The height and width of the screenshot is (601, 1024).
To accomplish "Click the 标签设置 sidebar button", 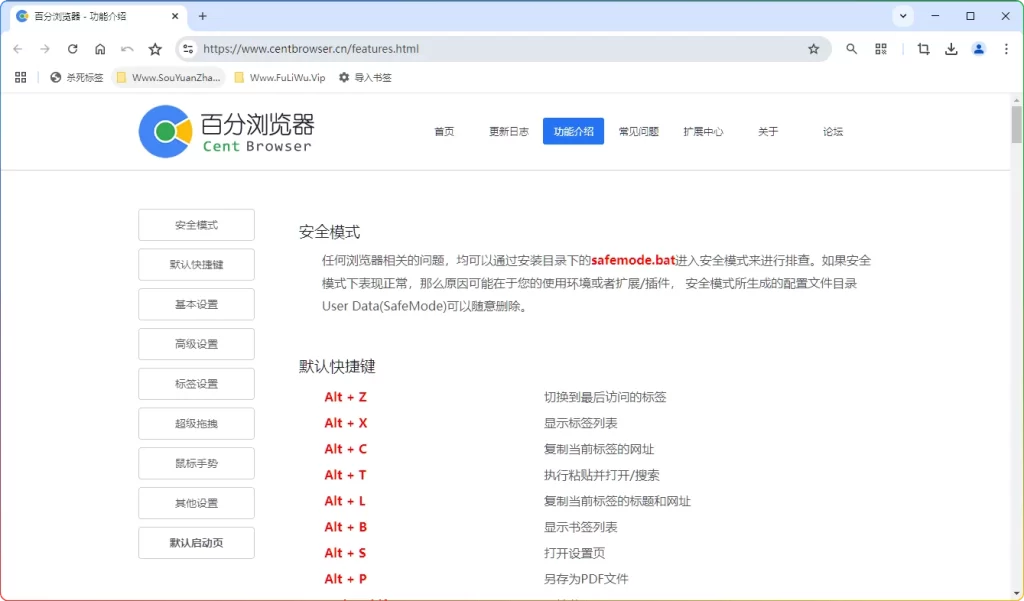I will (x=197, y=384).
